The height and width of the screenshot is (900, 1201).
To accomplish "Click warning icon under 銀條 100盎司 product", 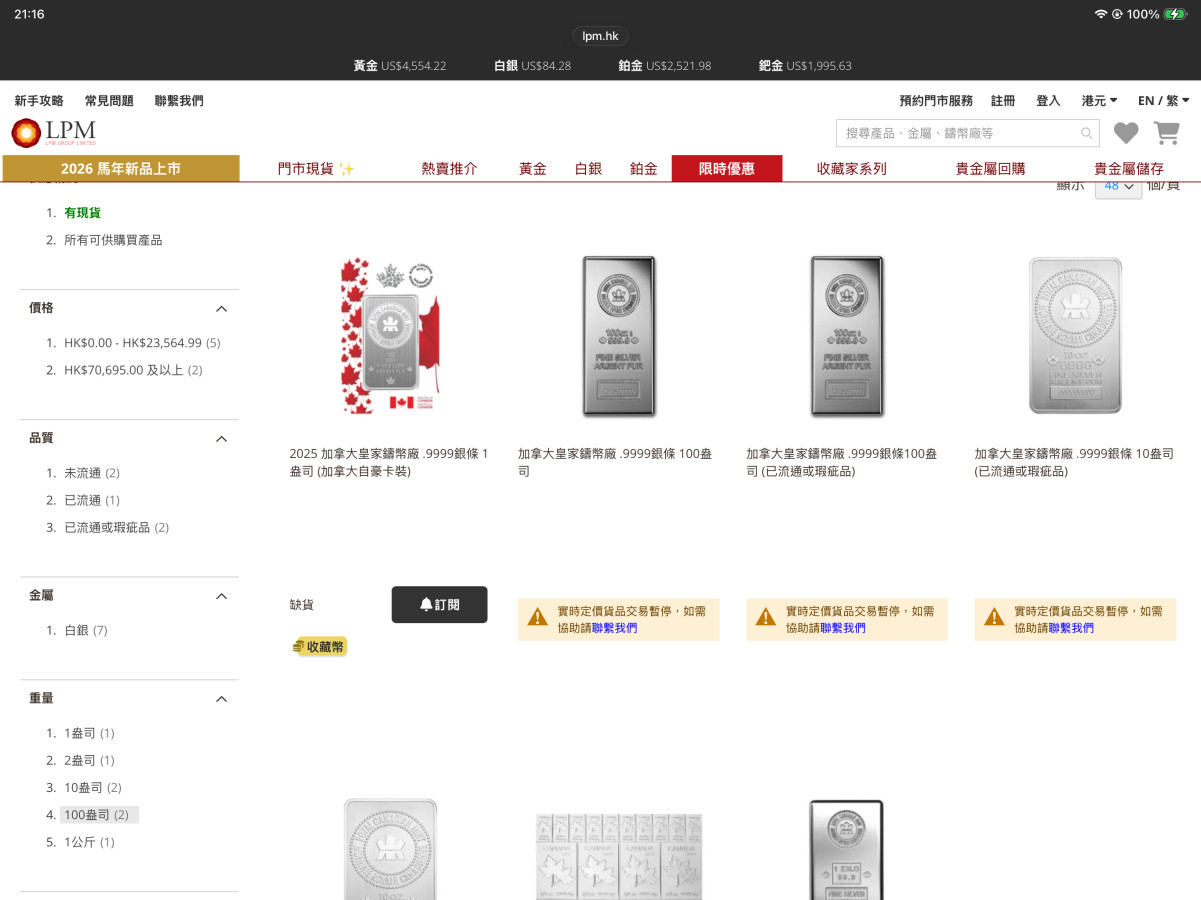I will (538, 617).
